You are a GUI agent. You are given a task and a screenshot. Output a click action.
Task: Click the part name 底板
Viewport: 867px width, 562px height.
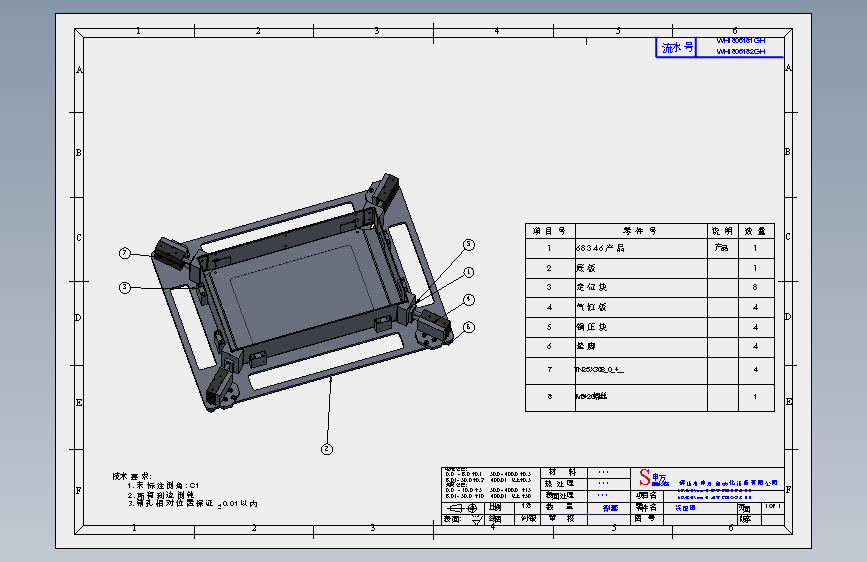[x=586, y=268]
